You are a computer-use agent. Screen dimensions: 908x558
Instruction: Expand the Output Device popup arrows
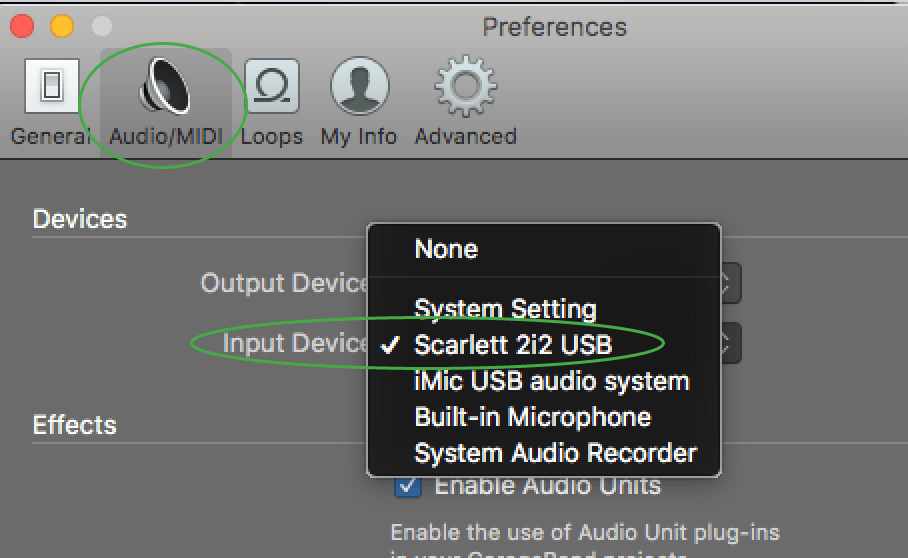click(x=730, y=284)
